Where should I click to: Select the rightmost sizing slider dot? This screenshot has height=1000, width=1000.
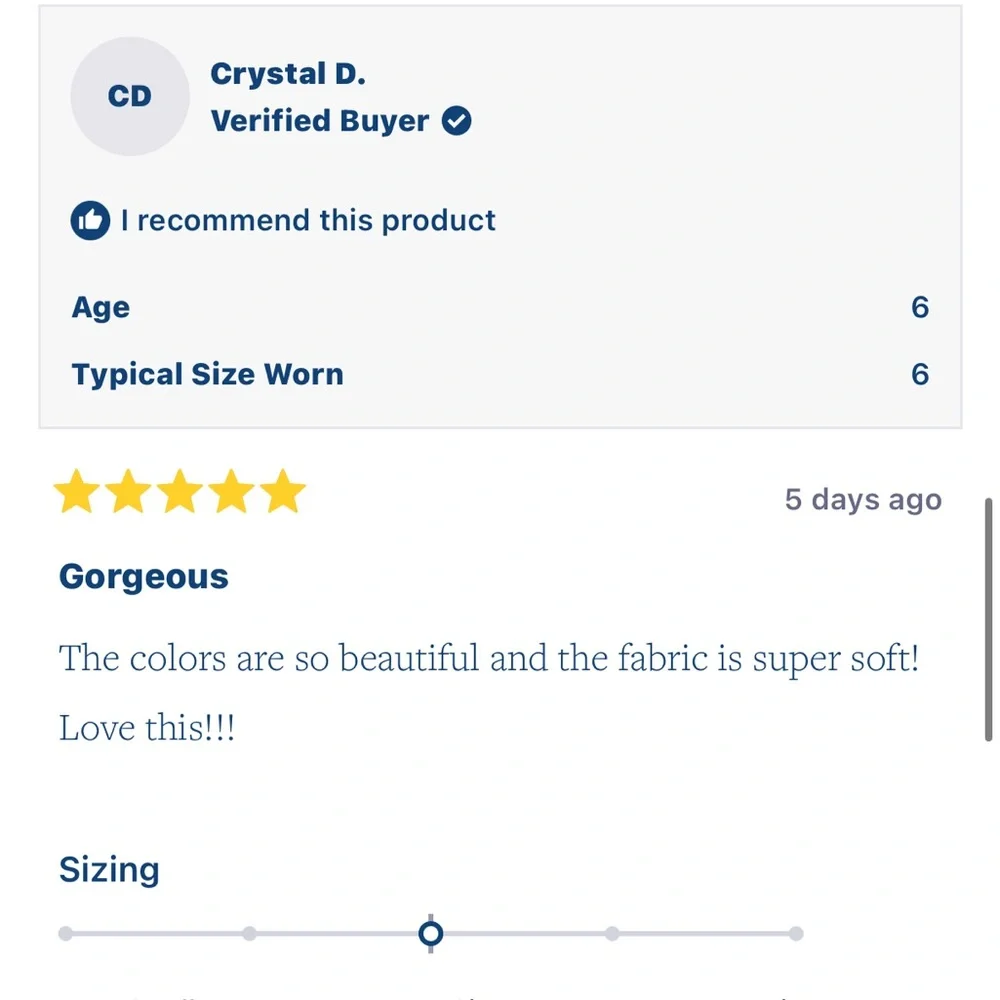coord(795,934)
